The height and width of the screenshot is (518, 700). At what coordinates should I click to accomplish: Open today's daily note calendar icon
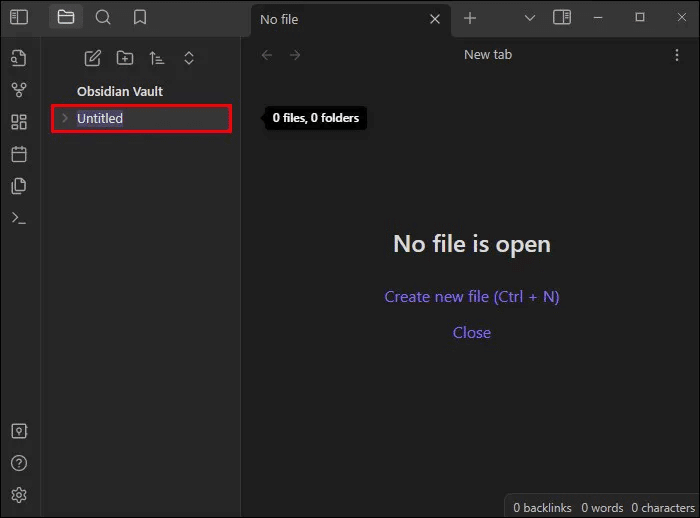pos(19,154)
